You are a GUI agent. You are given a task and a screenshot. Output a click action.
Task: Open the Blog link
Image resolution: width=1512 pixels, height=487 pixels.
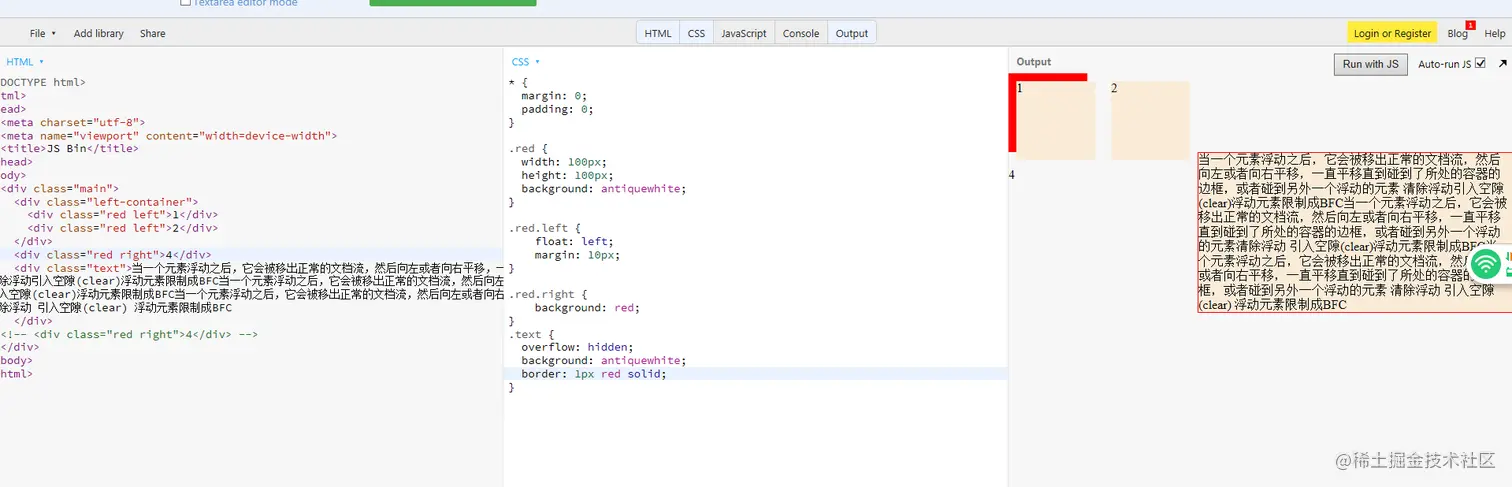click(1457, 34)
